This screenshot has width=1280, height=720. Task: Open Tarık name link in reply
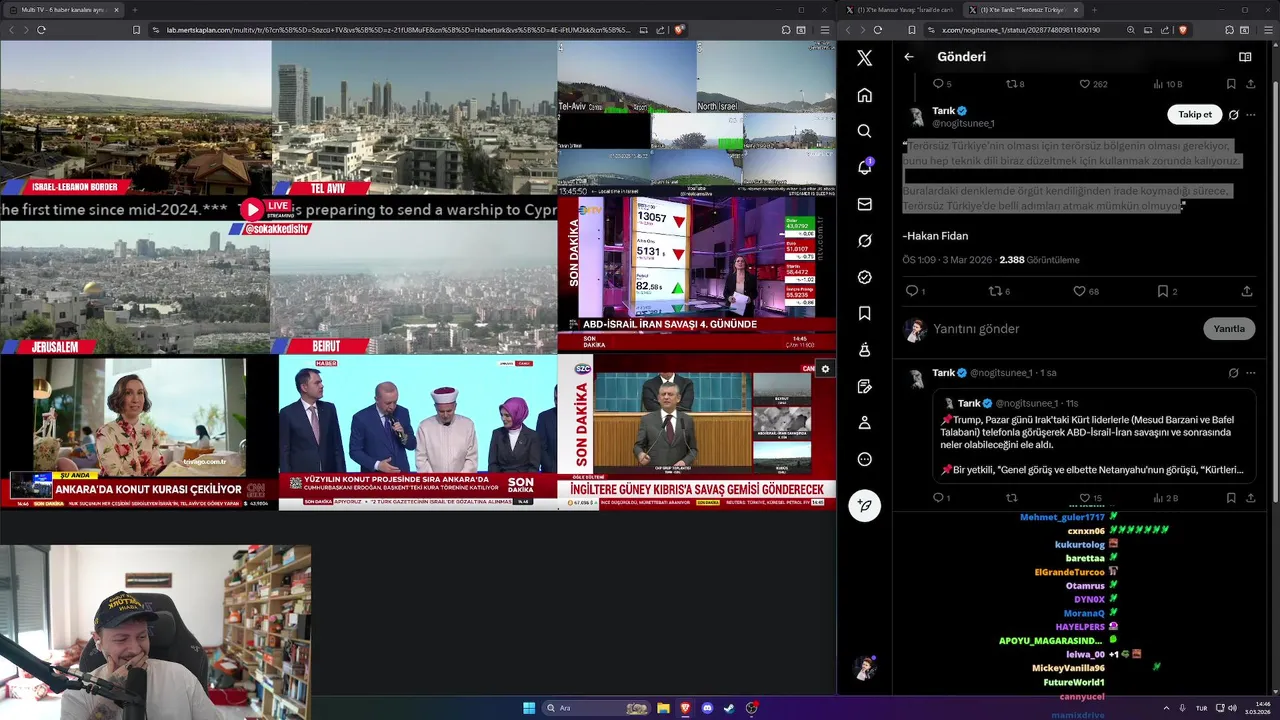(x=943, y=373)
